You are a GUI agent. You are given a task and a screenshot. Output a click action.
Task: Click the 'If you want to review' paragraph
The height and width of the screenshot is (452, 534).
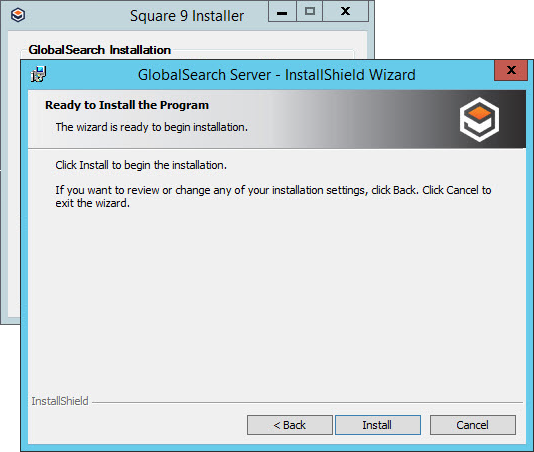273,197
